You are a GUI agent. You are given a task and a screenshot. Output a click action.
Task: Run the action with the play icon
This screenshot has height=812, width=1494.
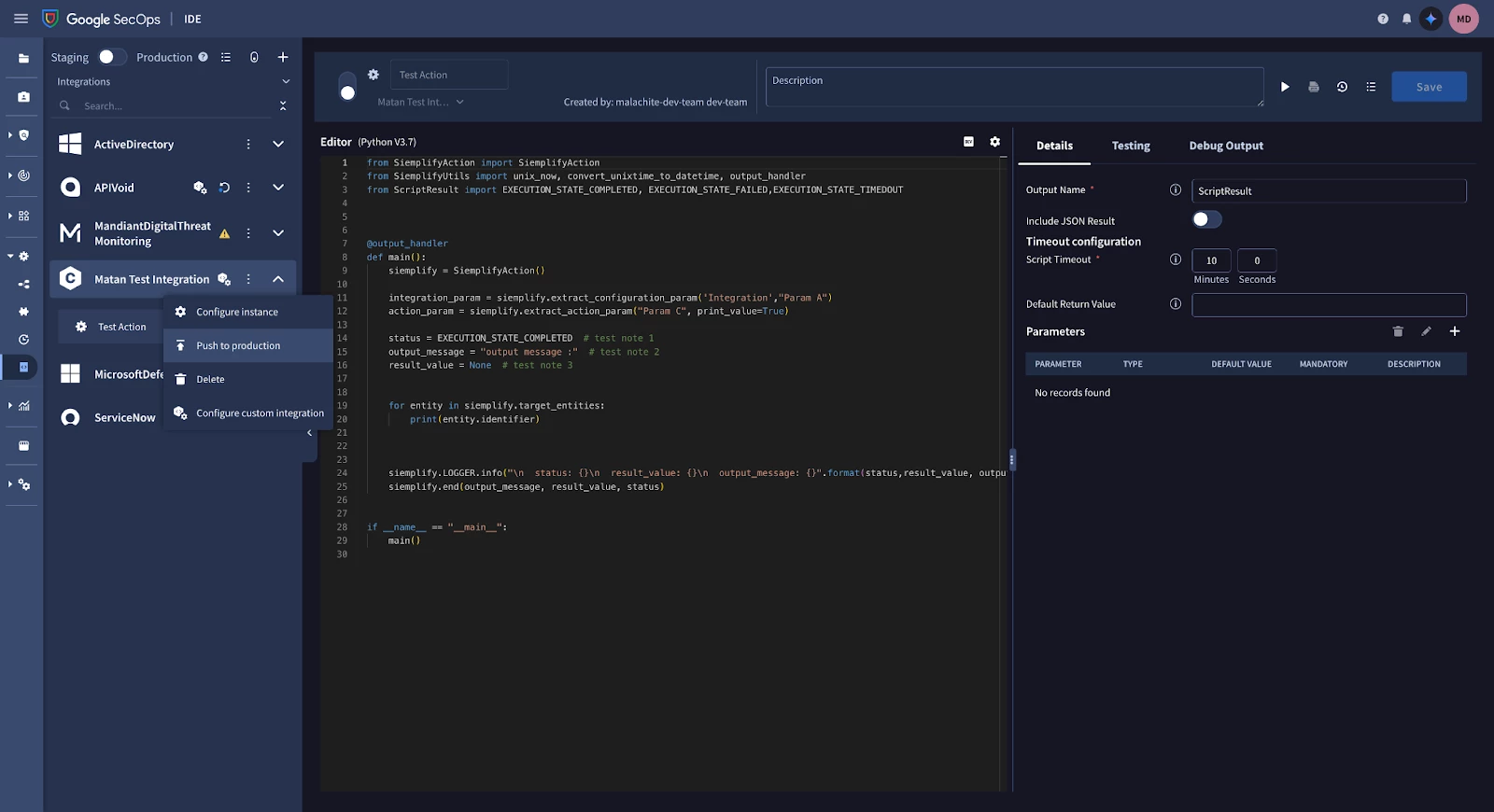click(x=1285, y=87)
